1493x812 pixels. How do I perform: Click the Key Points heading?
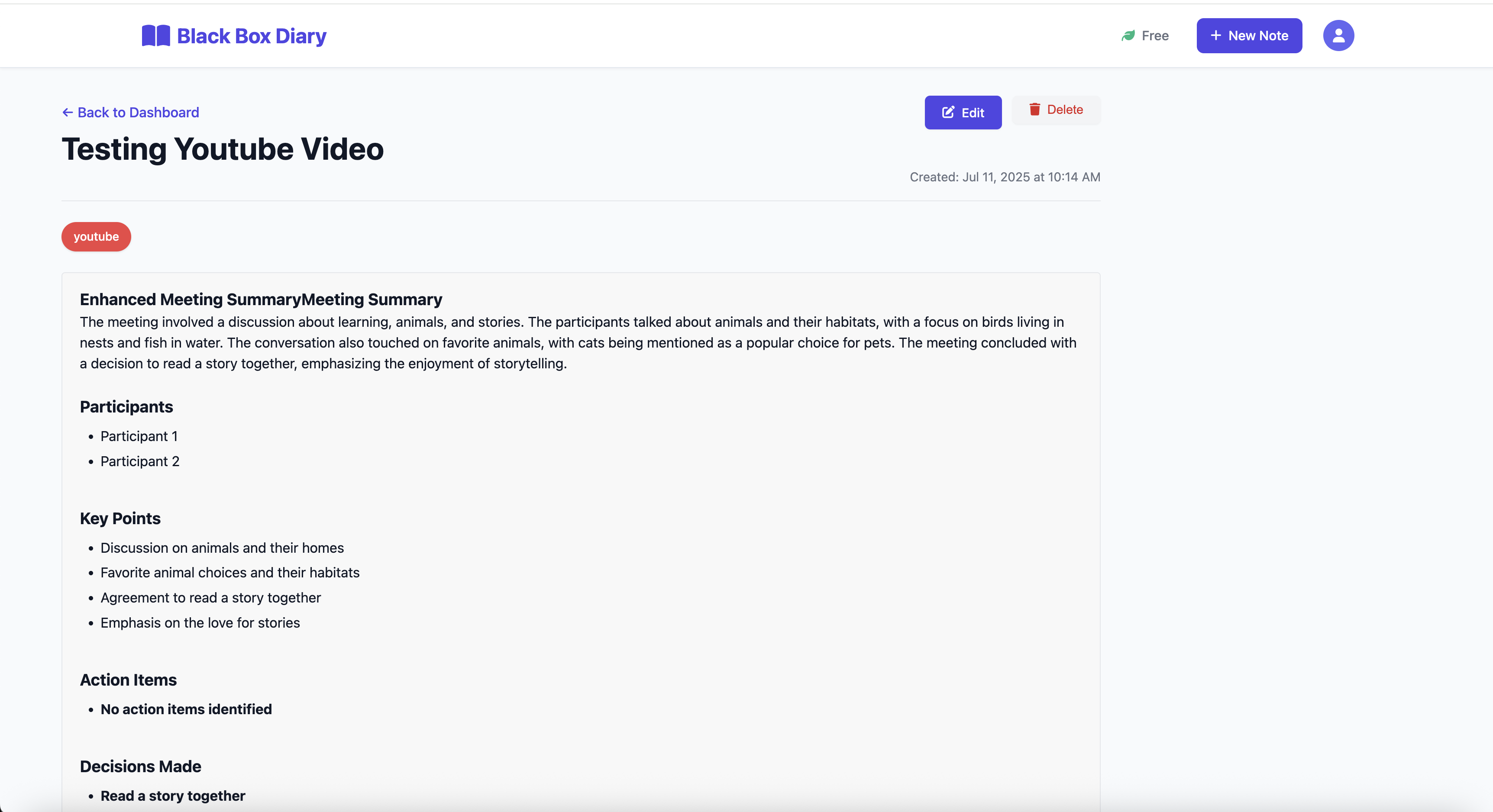tap(120, 519)
